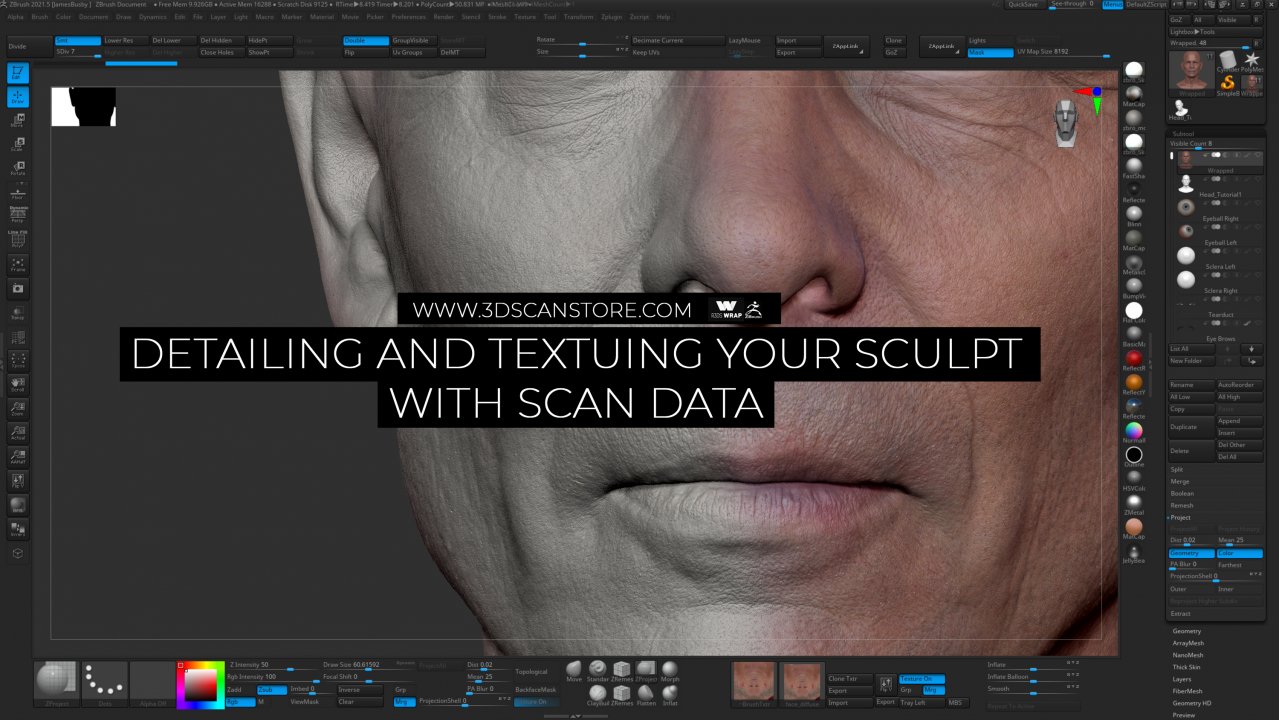Screen dimensions: 1280x720
Task: Activate the Draw mode icon
Action: click(x=18, y=98)
